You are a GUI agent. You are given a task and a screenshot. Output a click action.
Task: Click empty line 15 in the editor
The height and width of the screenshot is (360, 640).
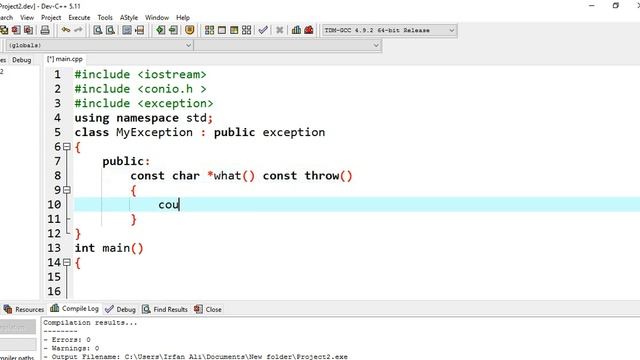[x=357, y=277]
